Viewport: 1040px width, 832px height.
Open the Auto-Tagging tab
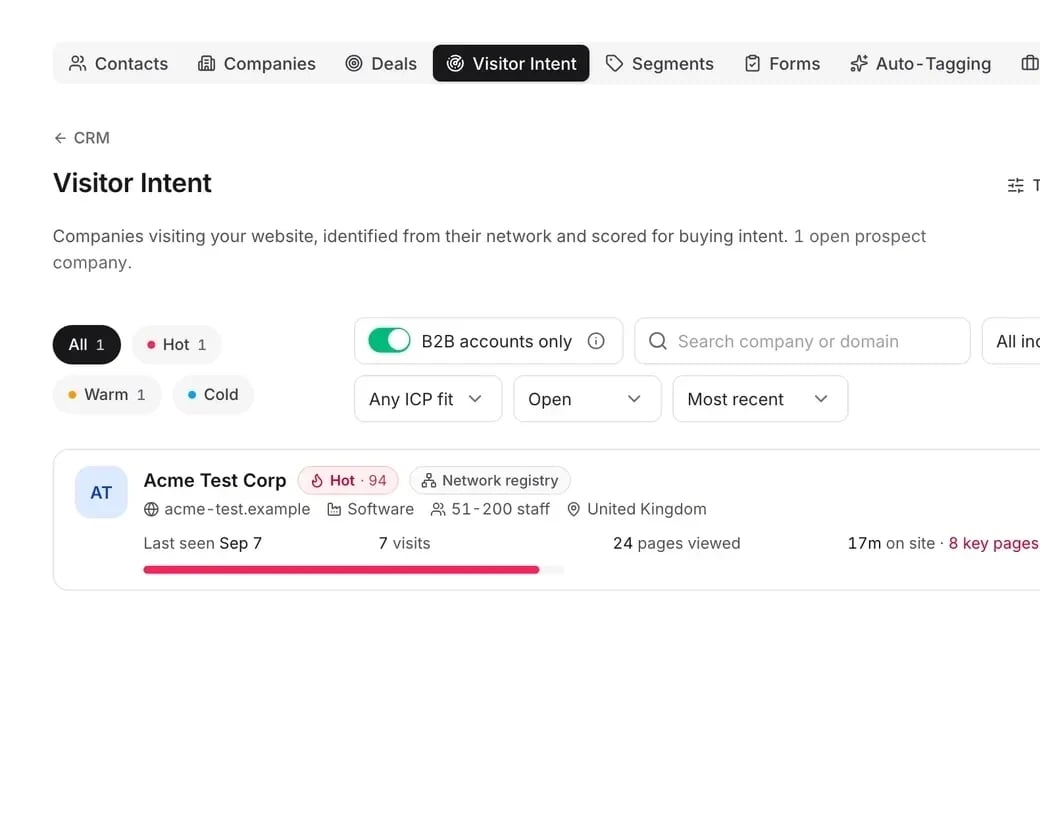[x=921, y=64]
